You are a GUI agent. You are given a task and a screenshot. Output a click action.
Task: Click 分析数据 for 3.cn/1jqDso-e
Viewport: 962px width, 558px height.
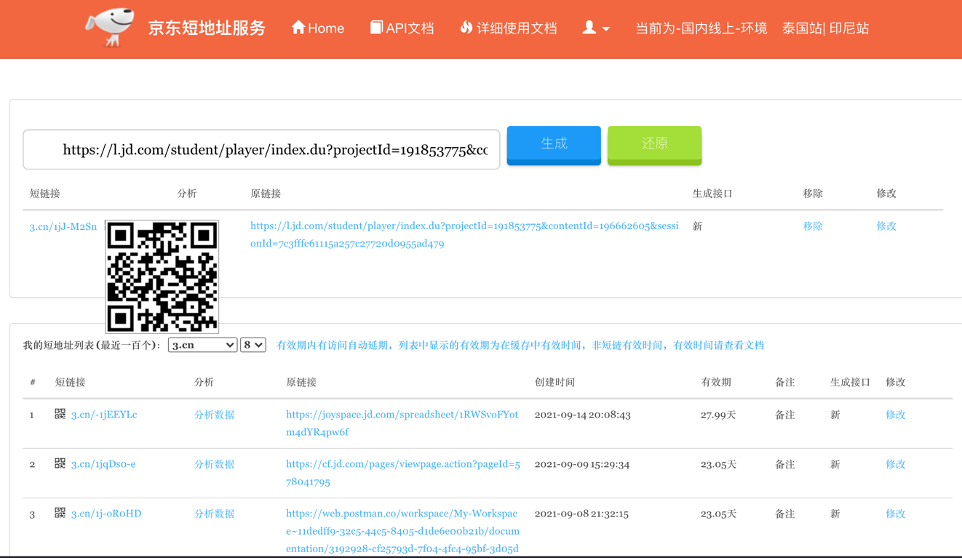(214, 464)
